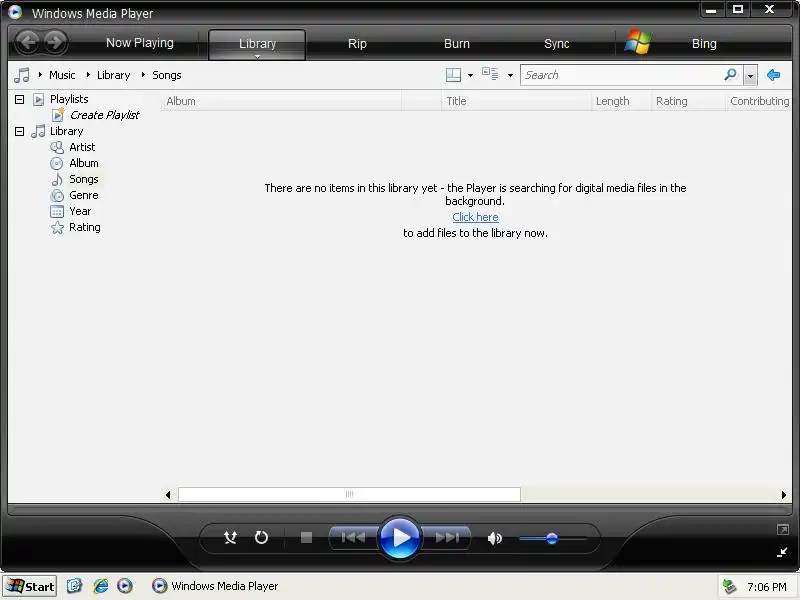Switch to the Sync tab
Image resolution: width=800 pixels, height=600 pixels.
coord(556,43)
